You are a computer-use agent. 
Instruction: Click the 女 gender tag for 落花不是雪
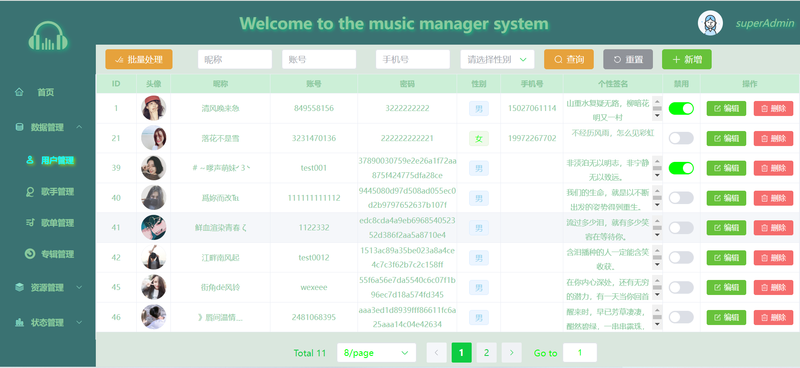pyautogui.click(x=479, y=138)
